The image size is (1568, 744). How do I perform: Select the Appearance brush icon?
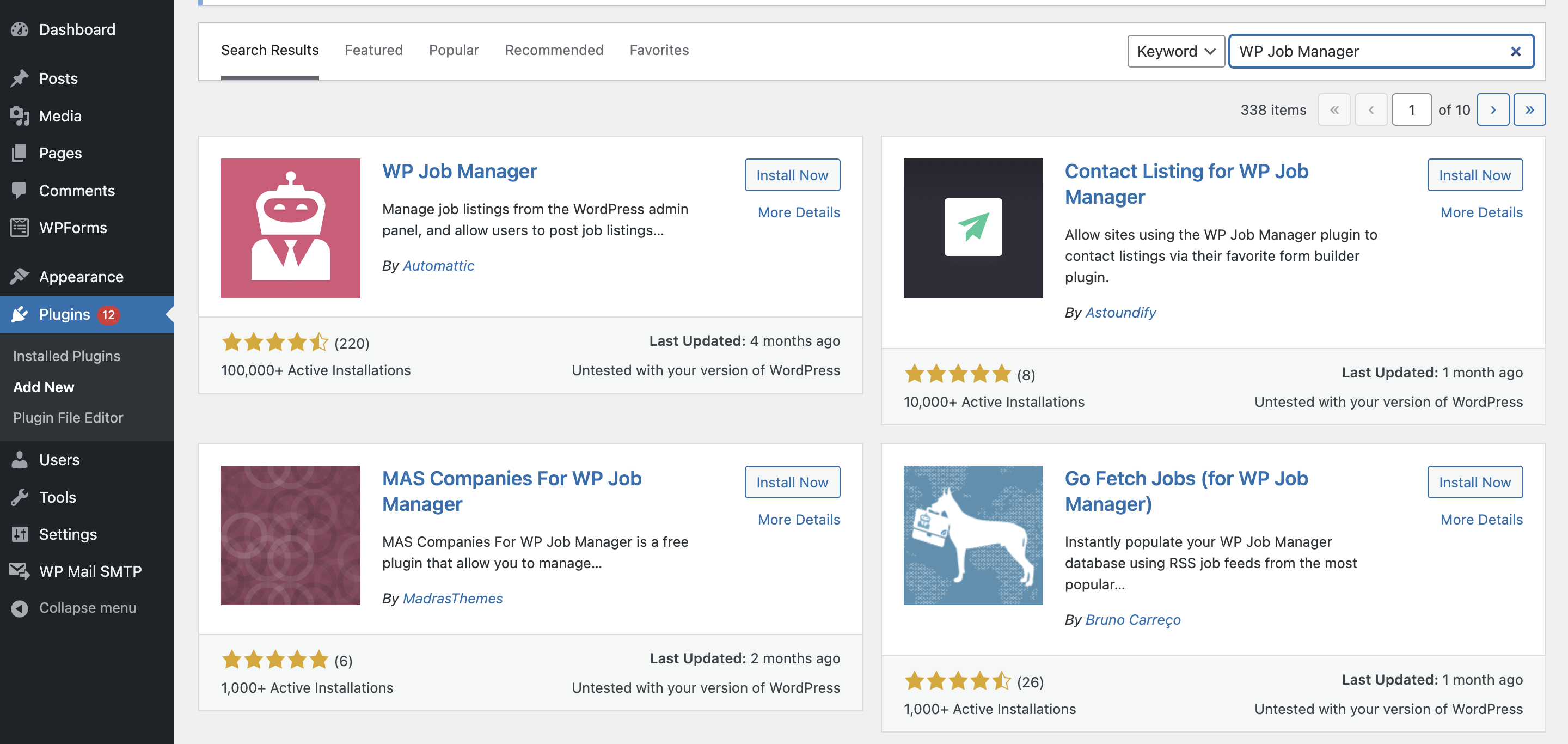pyautogui.click(x=19, y=276)
